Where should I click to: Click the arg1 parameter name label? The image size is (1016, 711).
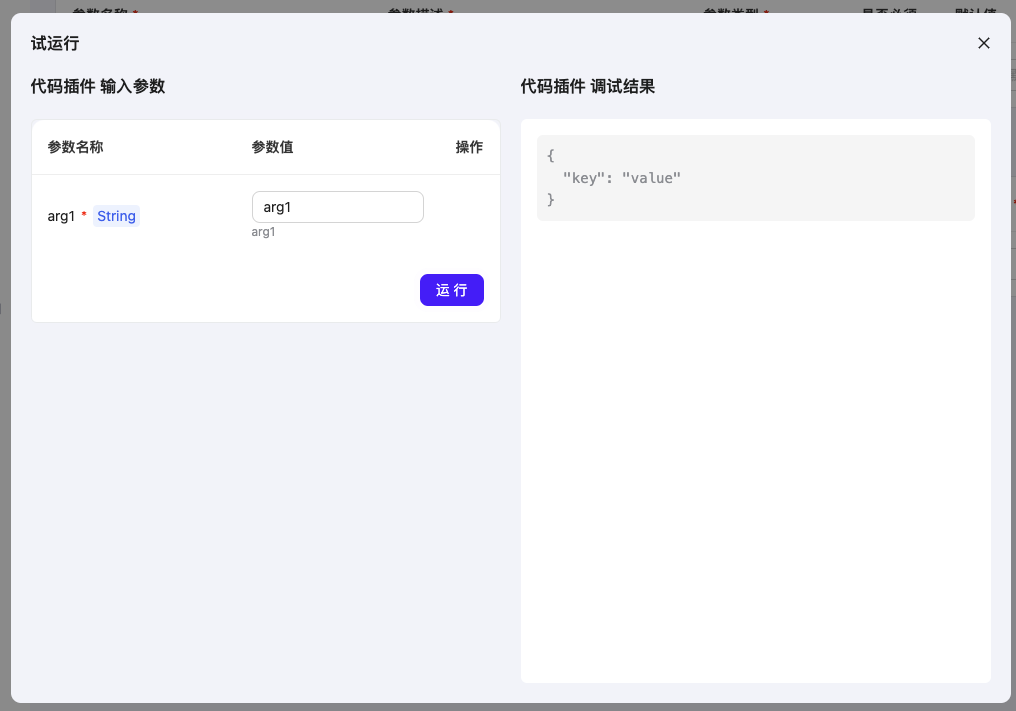[x=60, y=215]
